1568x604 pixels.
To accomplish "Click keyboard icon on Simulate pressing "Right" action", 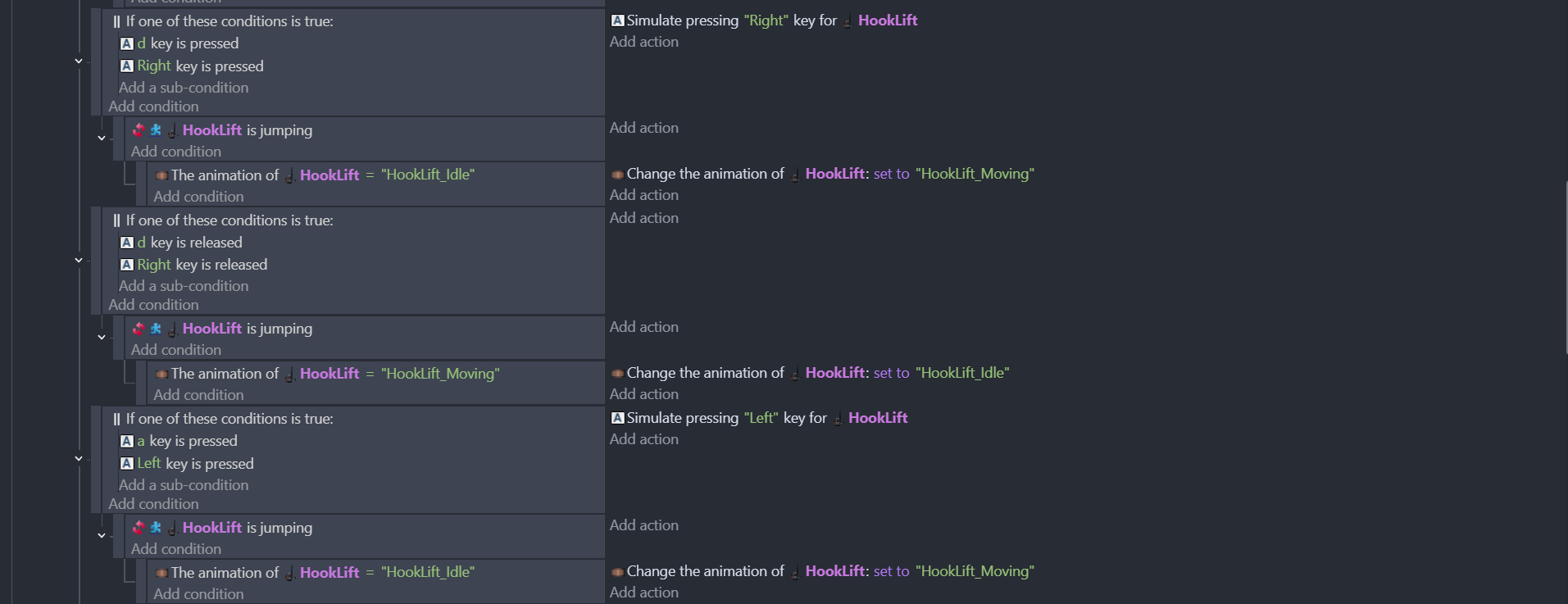I will (618, 20).
